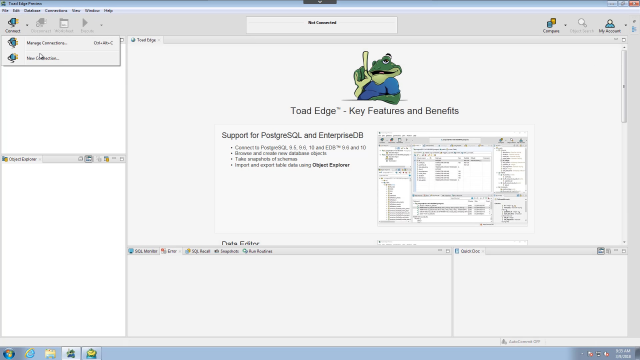Maximize the Toad Edge editor area
This screenshot has width=640, height=360.
click(x=624, y=40)
